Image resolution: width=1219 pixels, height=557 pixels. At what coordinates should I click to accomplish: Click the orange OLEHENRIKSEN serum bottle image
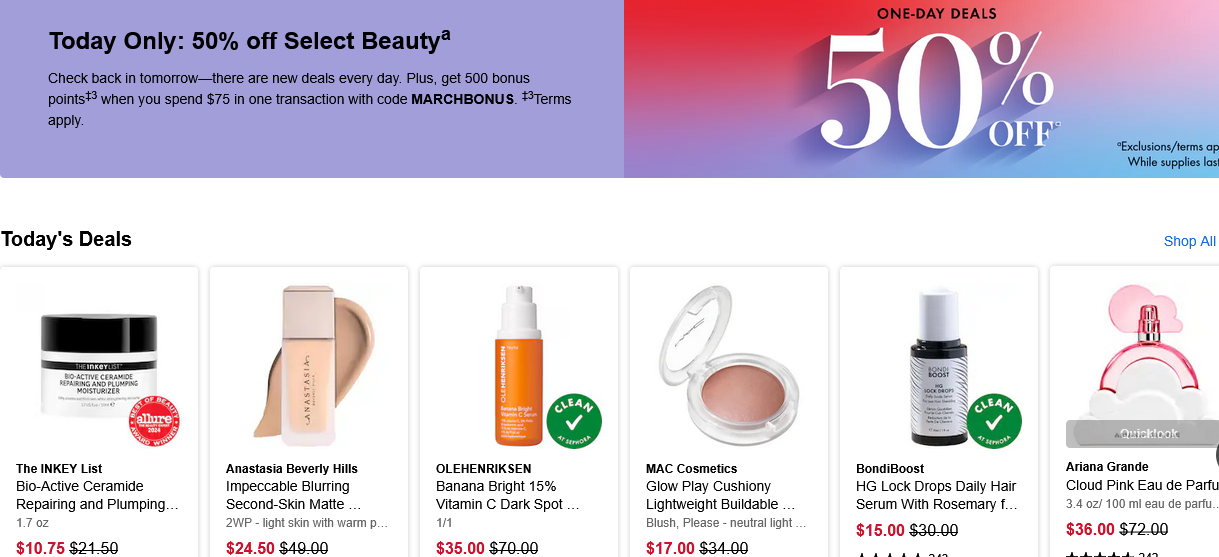(517, 365)
